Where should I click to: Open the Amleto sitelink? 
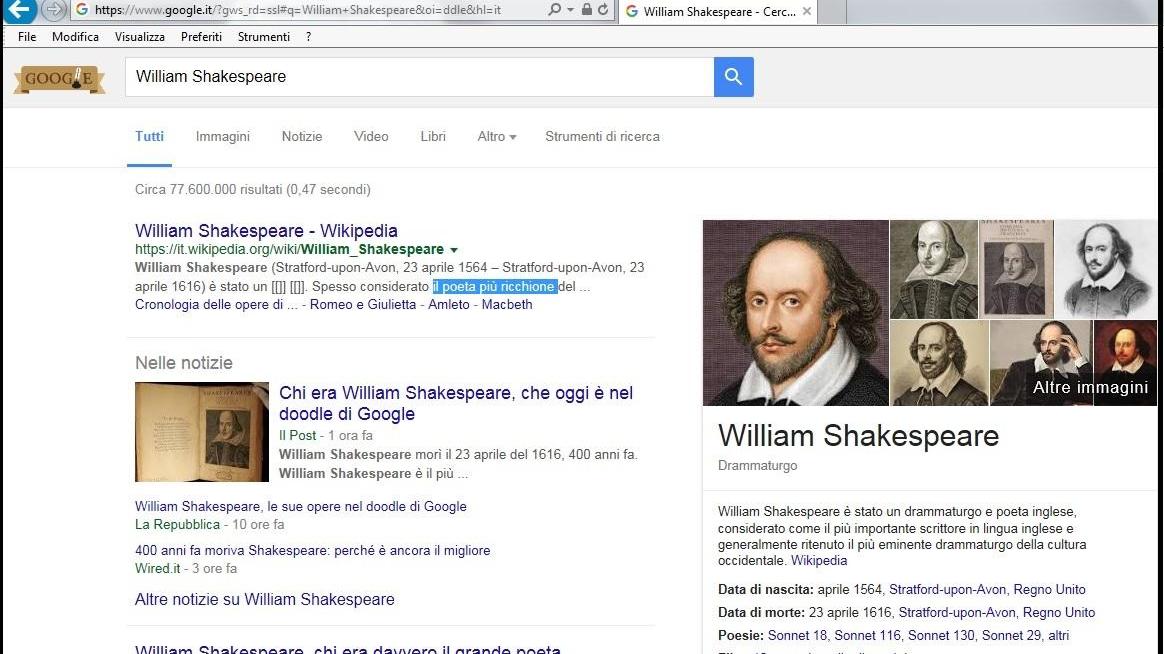click(448, 304)
